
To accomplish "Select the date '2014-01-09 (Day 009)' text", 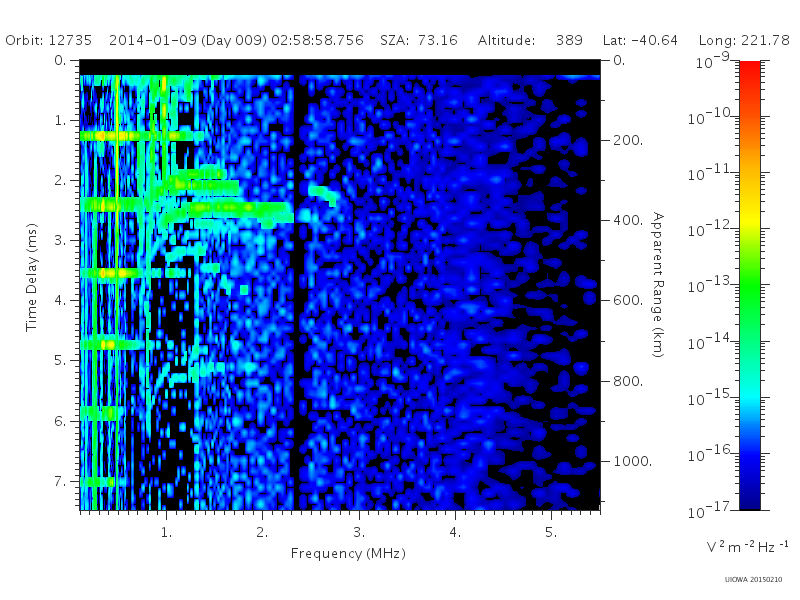I will 188,40.
